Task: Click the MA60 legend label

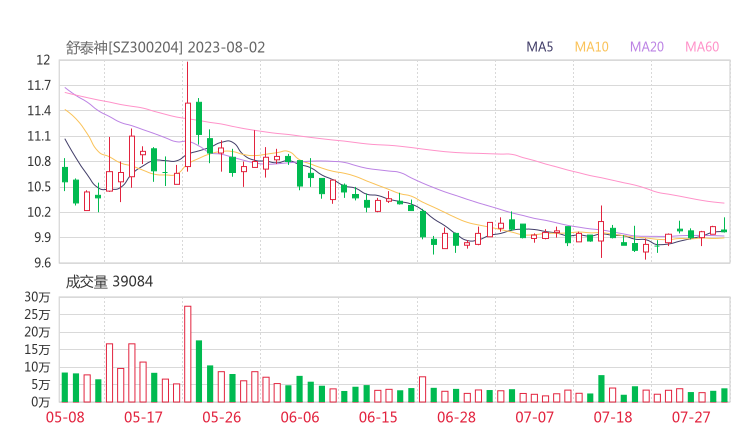Action: coord(702,47)
